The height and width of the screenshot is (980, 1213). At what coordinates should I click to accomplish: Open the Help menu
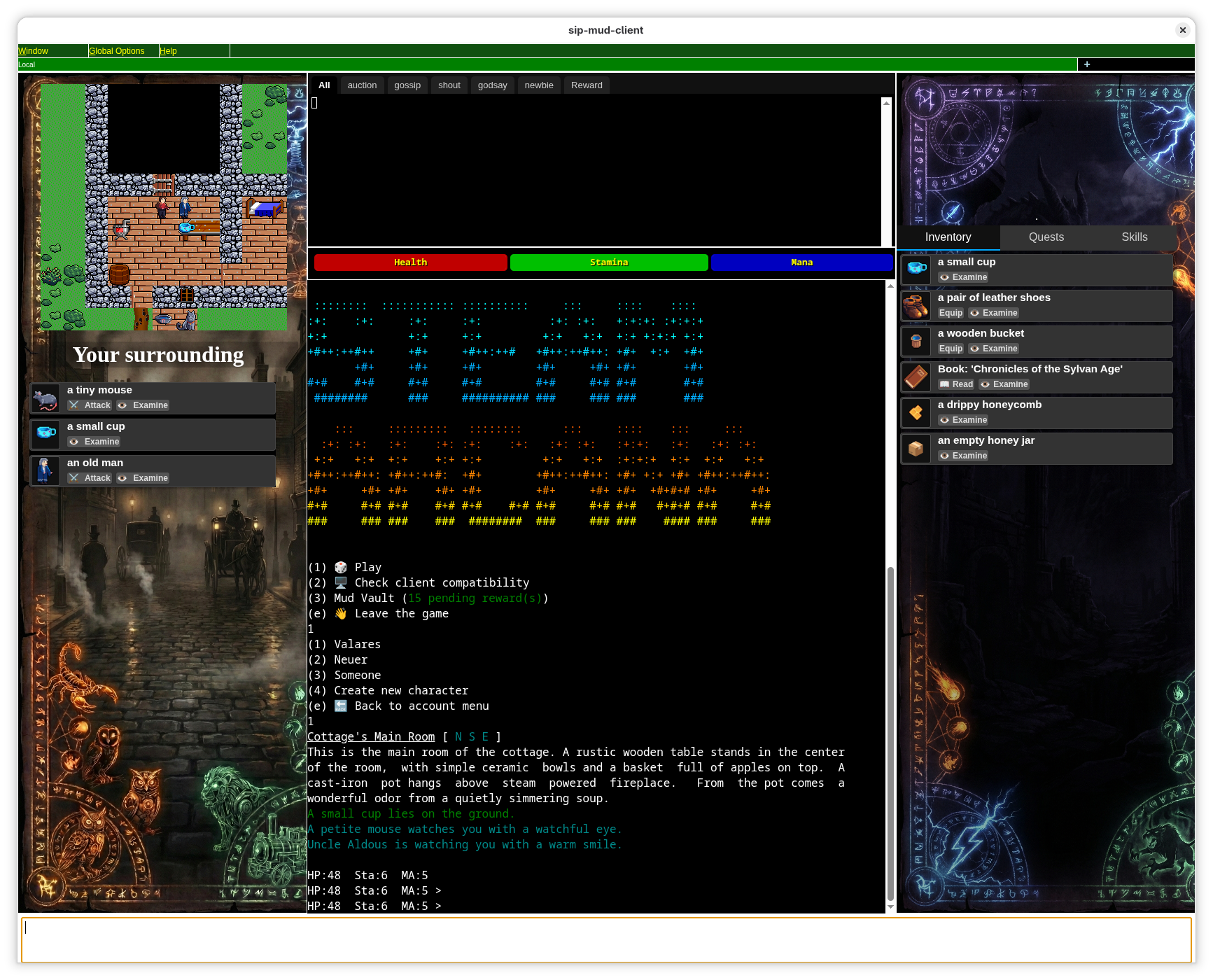tap(168, 51)
